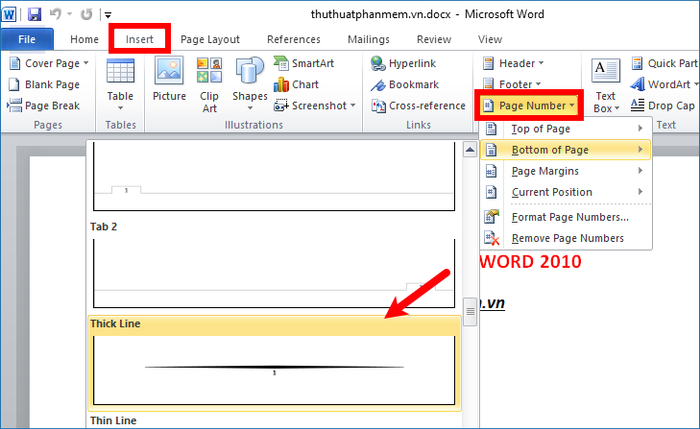Save the document with the floppy disk icon

tap(34, 14)
